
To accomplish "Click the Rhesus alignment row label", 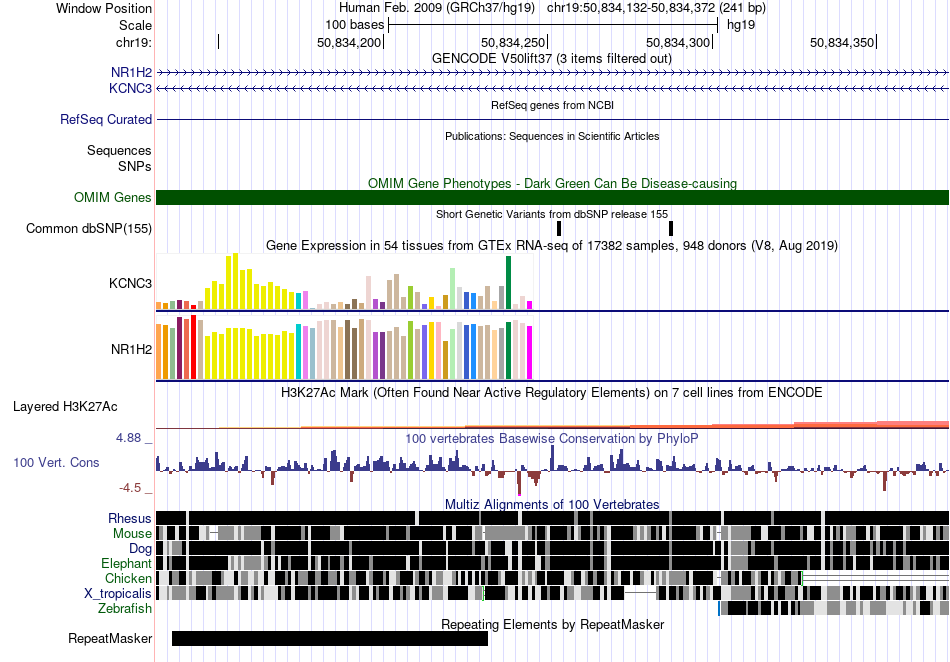I will coord(130,518).
